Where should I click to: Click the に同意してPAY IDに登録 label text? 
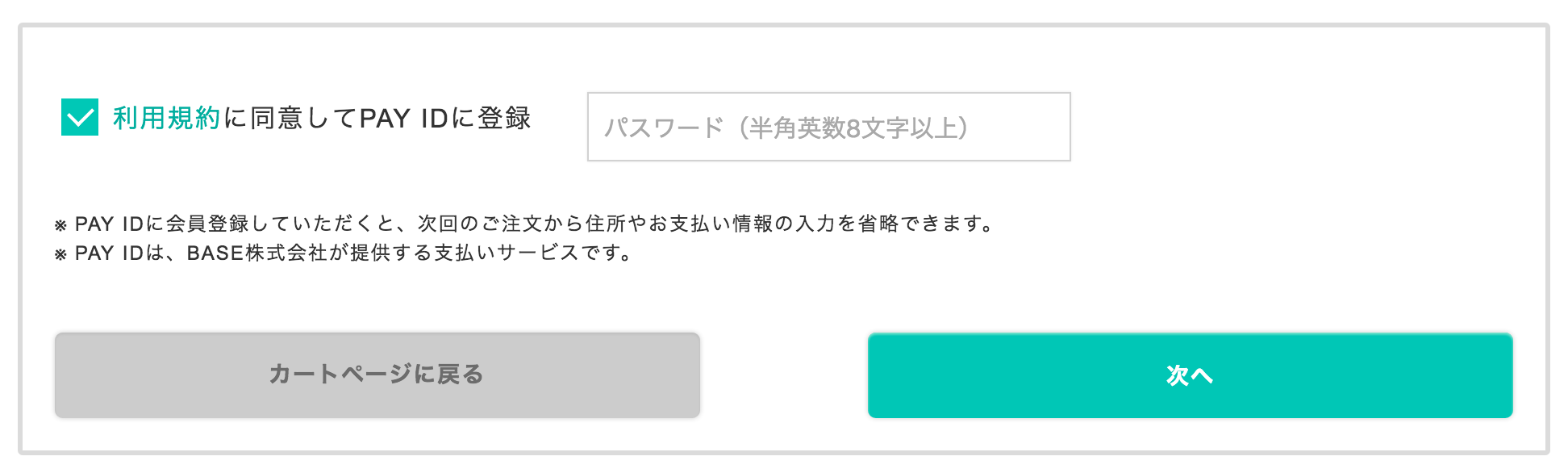[377, 118]
